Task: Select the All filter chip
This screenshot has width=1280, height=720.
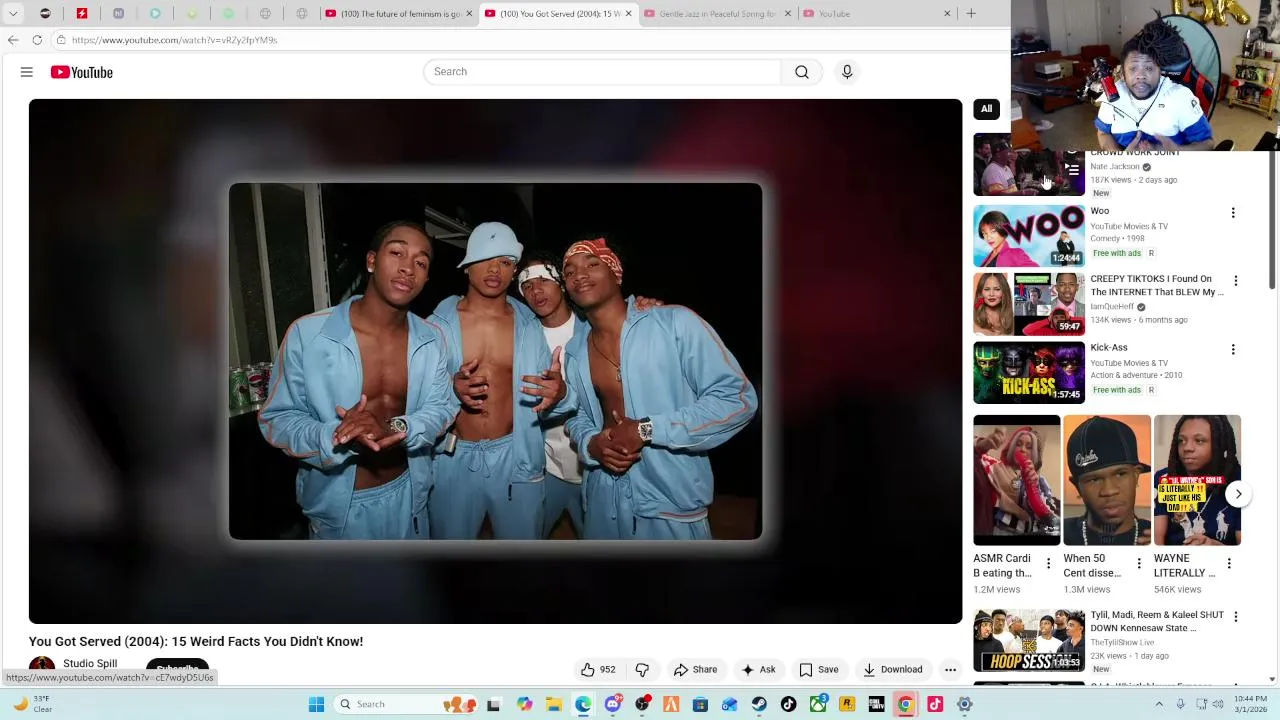Action: tap(986, 109)
